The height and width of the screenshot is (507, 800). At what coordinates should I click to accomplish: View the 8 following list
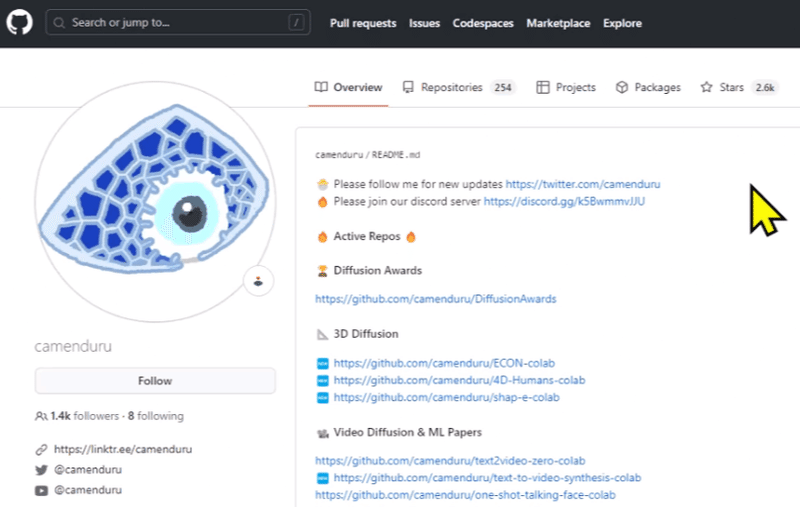pos(156,416)
